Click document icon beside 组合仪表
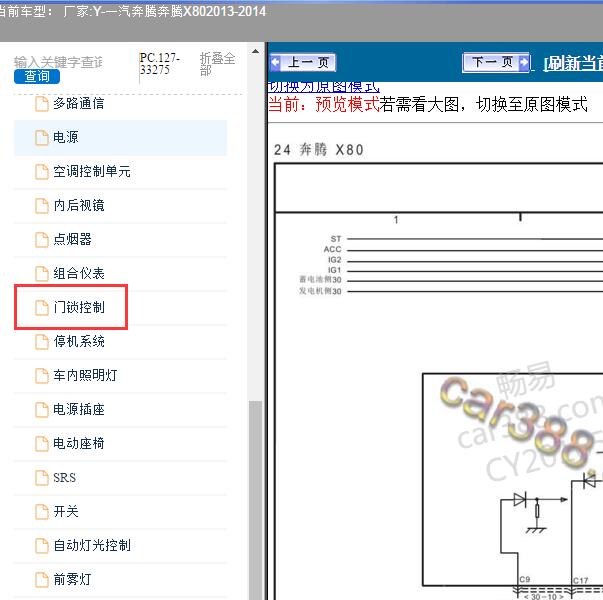Viewport: 603px width, 600px height. pyautogui.click(x=42, y=273)
